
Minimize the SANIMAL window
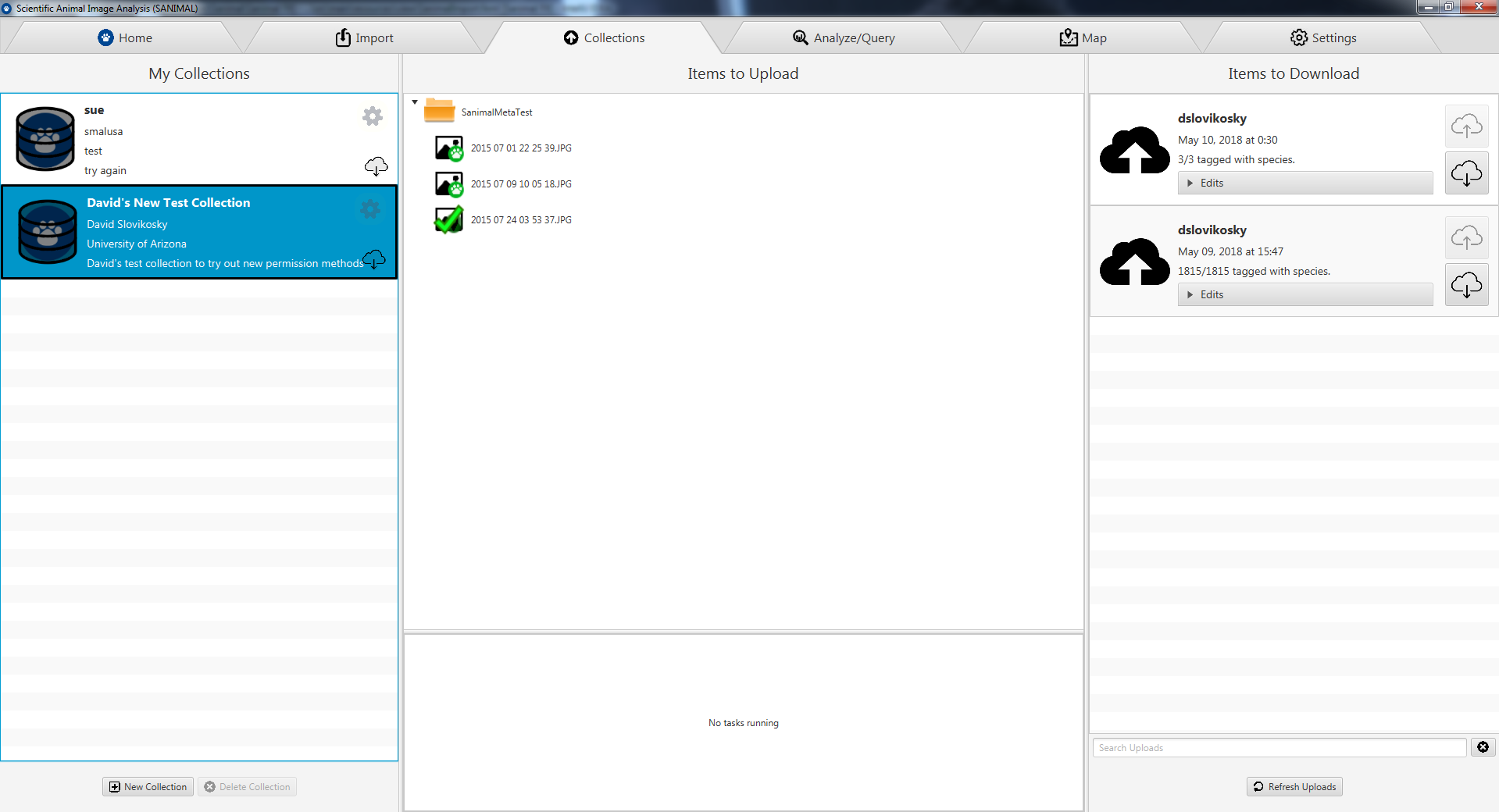tap(1429, 7)
